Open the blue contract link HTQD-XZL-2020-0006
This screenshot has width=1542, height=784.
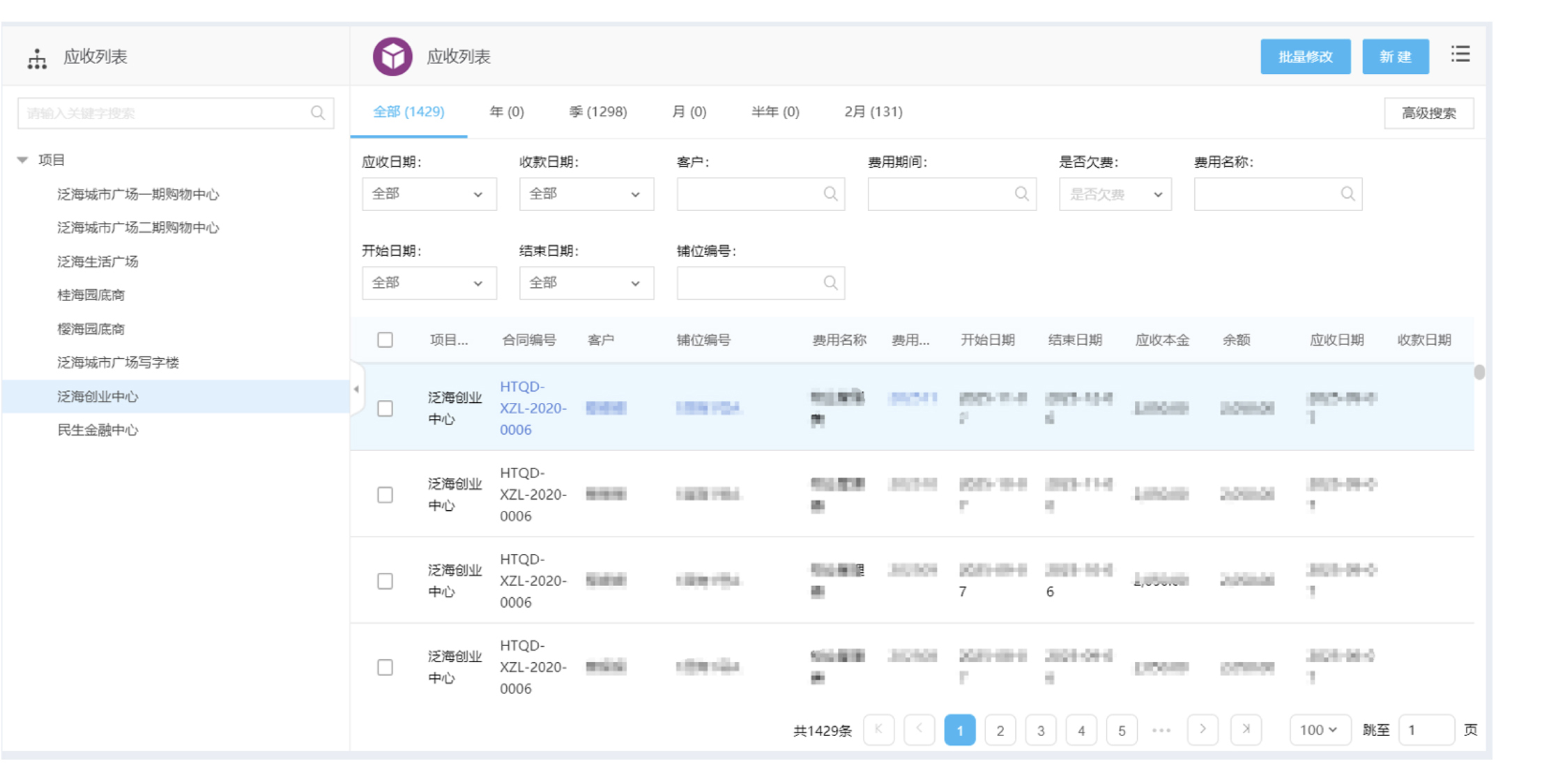[533, 408]
